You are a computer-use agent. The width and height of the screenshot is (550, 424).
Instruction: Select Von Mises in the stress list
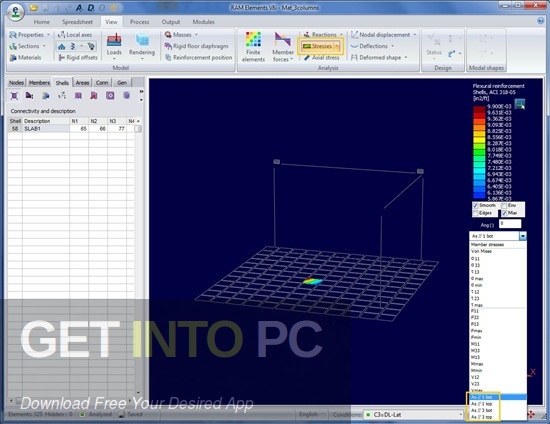(498, 251)
